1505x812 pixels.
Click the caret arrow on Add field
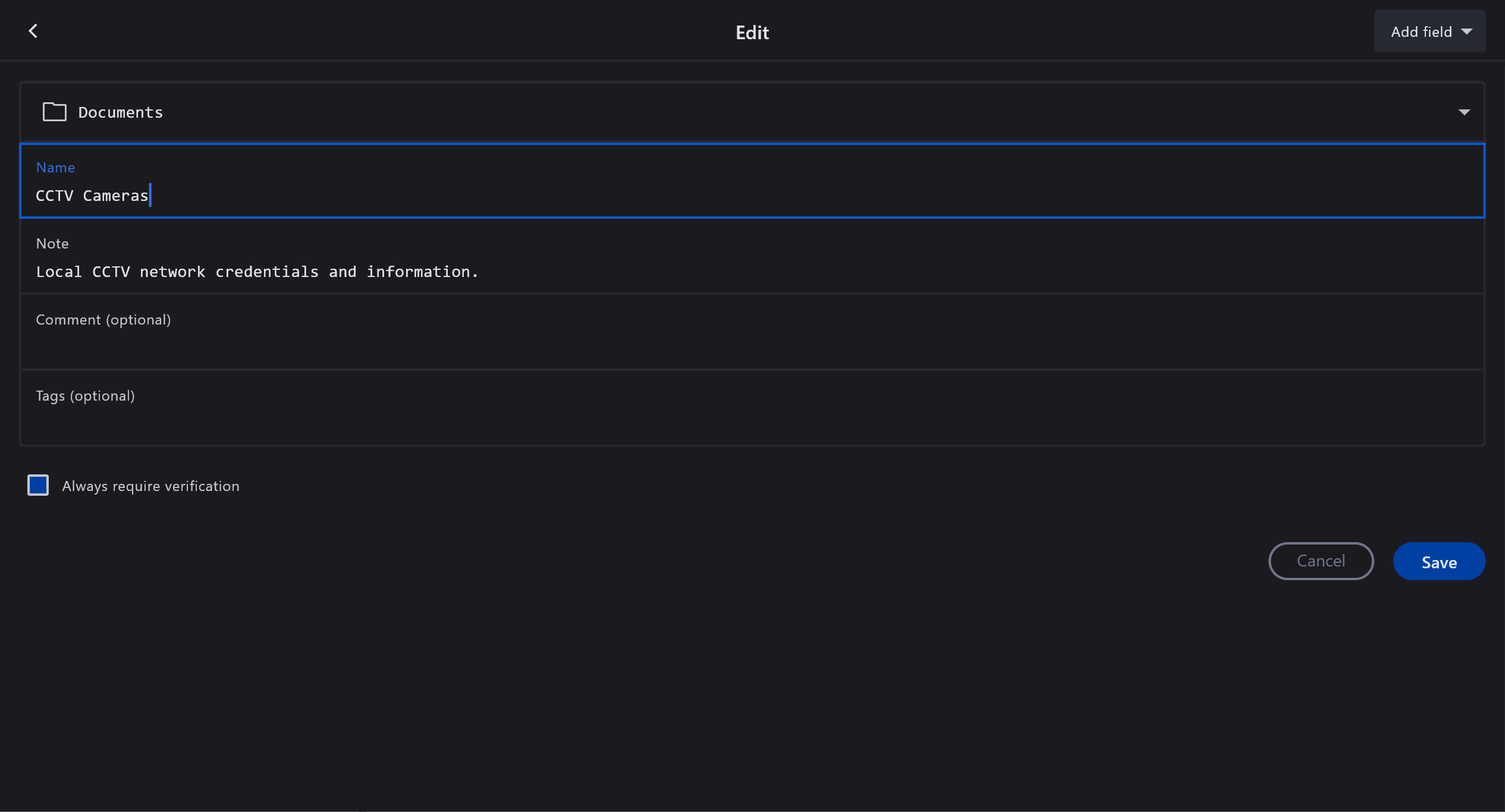(1466, 32)
